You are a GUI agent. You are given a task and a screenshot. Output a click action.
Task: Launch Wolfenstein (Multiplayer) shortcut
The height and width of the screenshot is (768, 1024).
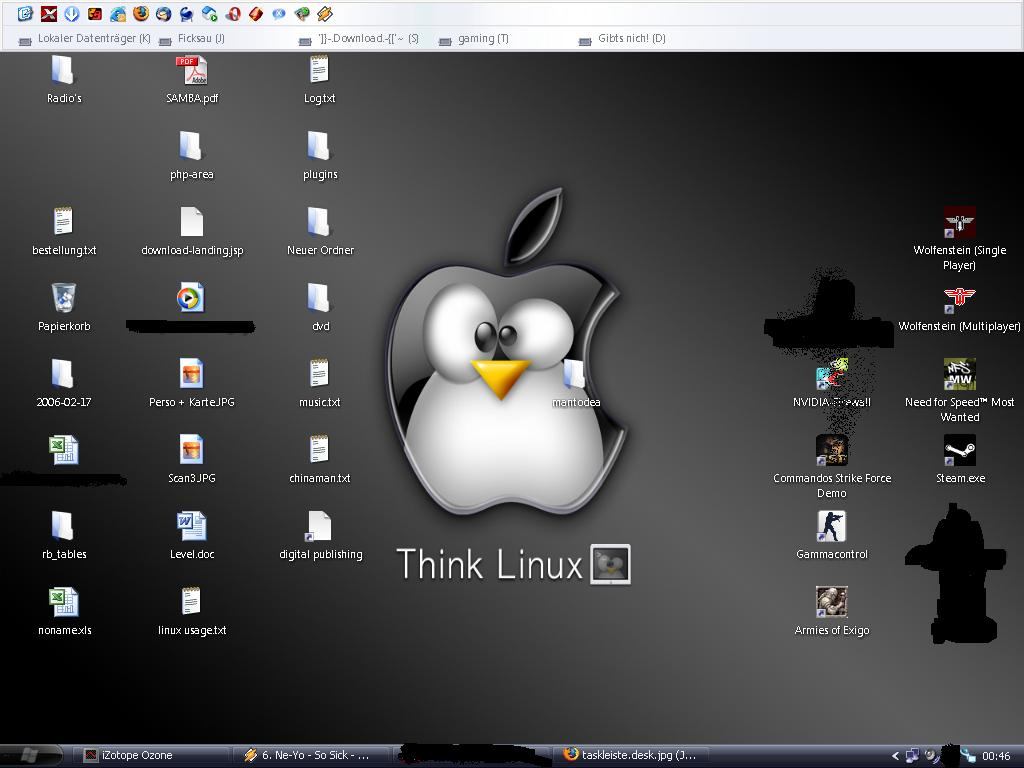[959, 308]
